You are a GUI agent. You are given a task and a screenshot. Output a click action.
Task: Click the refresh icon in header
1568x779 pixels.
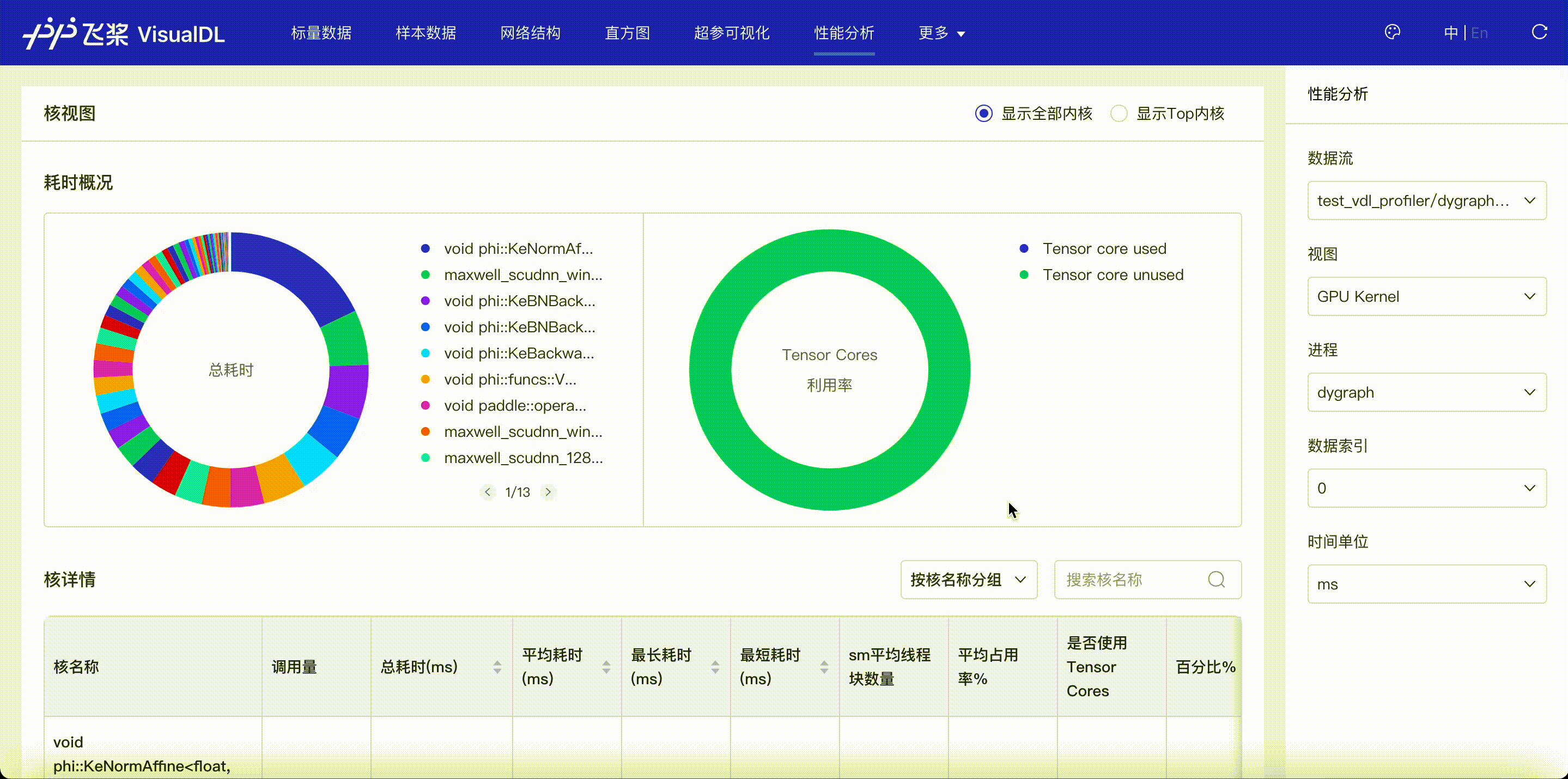(1539, 32)
